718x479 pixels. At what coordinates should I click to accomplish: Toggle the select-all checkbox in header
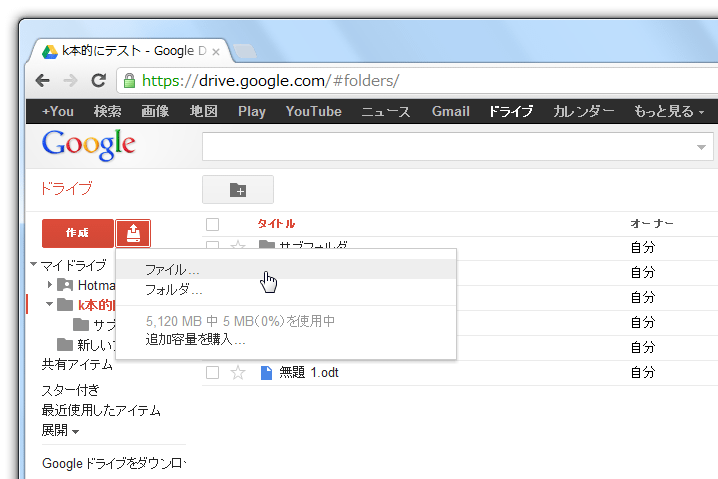click(x=212, y=224)
